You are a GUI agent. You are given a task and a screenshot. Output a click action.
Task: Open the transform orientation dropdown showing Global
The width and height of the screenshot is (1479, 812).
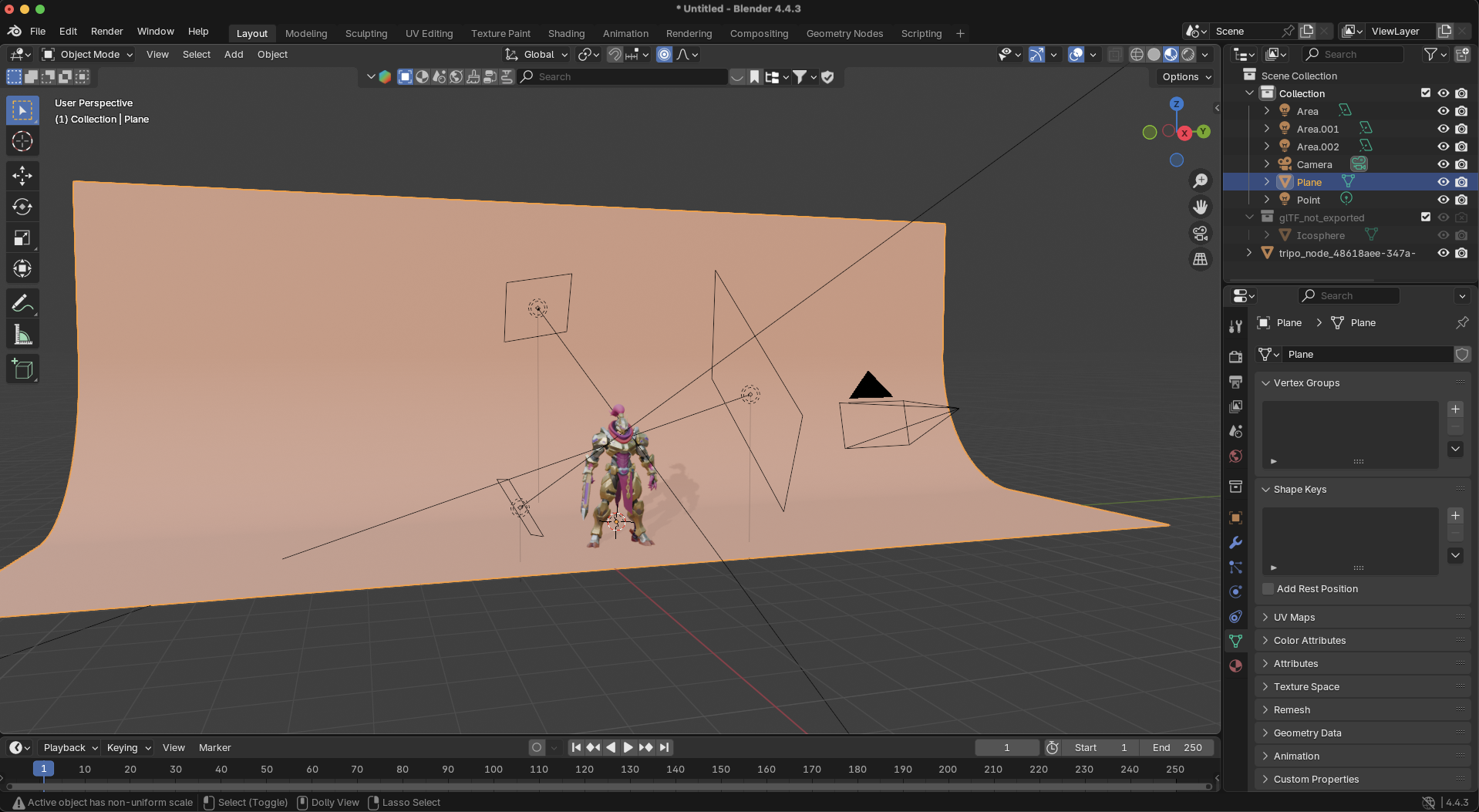coord(536,54)
